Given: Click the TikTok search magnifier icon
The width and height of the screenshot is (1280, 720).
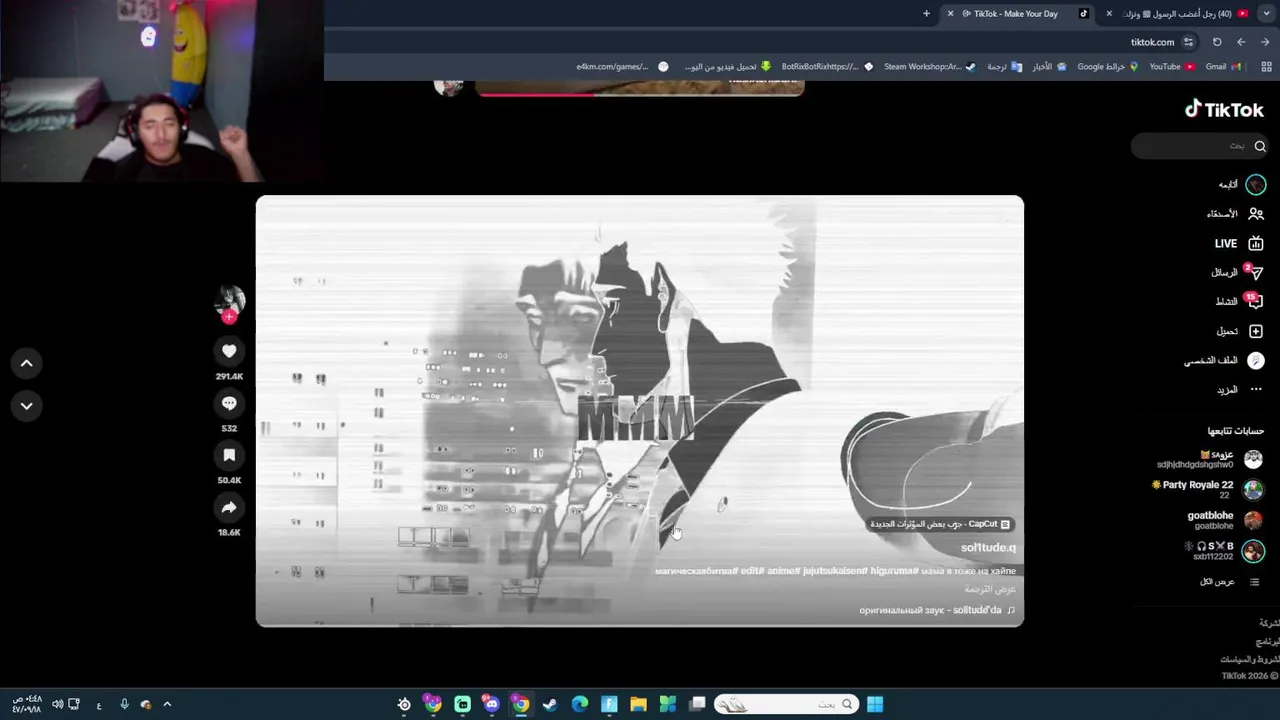Looking at the screenshot, I should (x=1260, y=146).
